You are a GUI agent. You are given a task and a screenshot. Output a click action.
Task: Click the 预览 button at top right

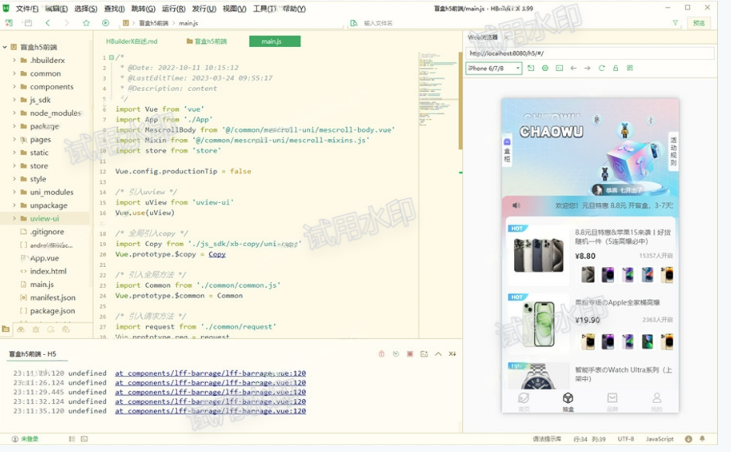[x=698, y=22]
